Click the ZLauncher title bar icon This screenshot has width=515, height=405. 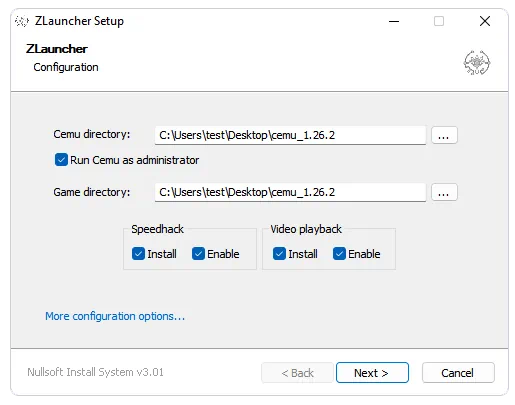22,21
